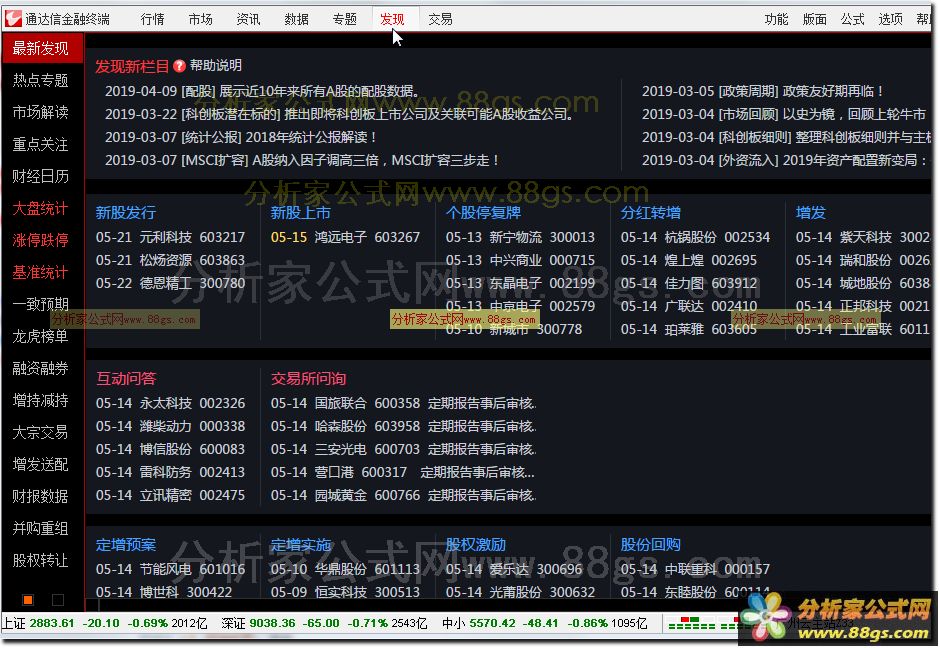Select 爱乐达 300696 incentive row
The width and height of the screenshot is (940, 648).
pyautogui.click(x=514, y=569)
